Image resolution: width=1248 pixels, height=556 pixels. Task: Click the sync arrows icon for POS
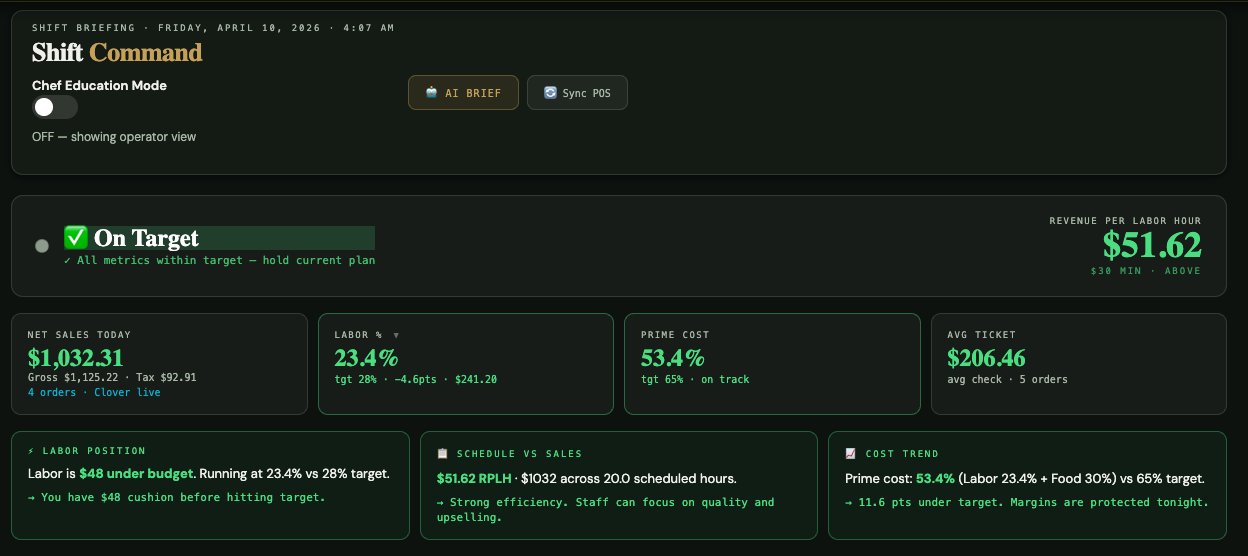549,93
